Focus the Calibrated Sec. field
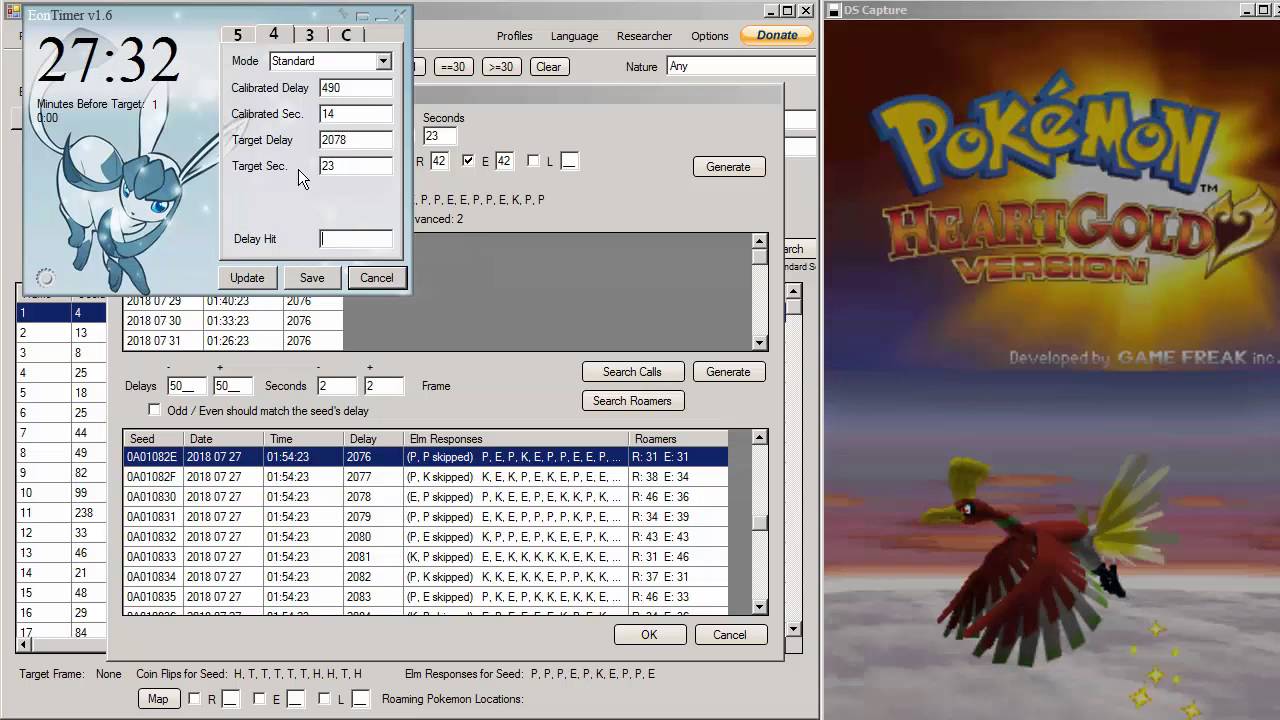1280x720 pixels. 355,114
